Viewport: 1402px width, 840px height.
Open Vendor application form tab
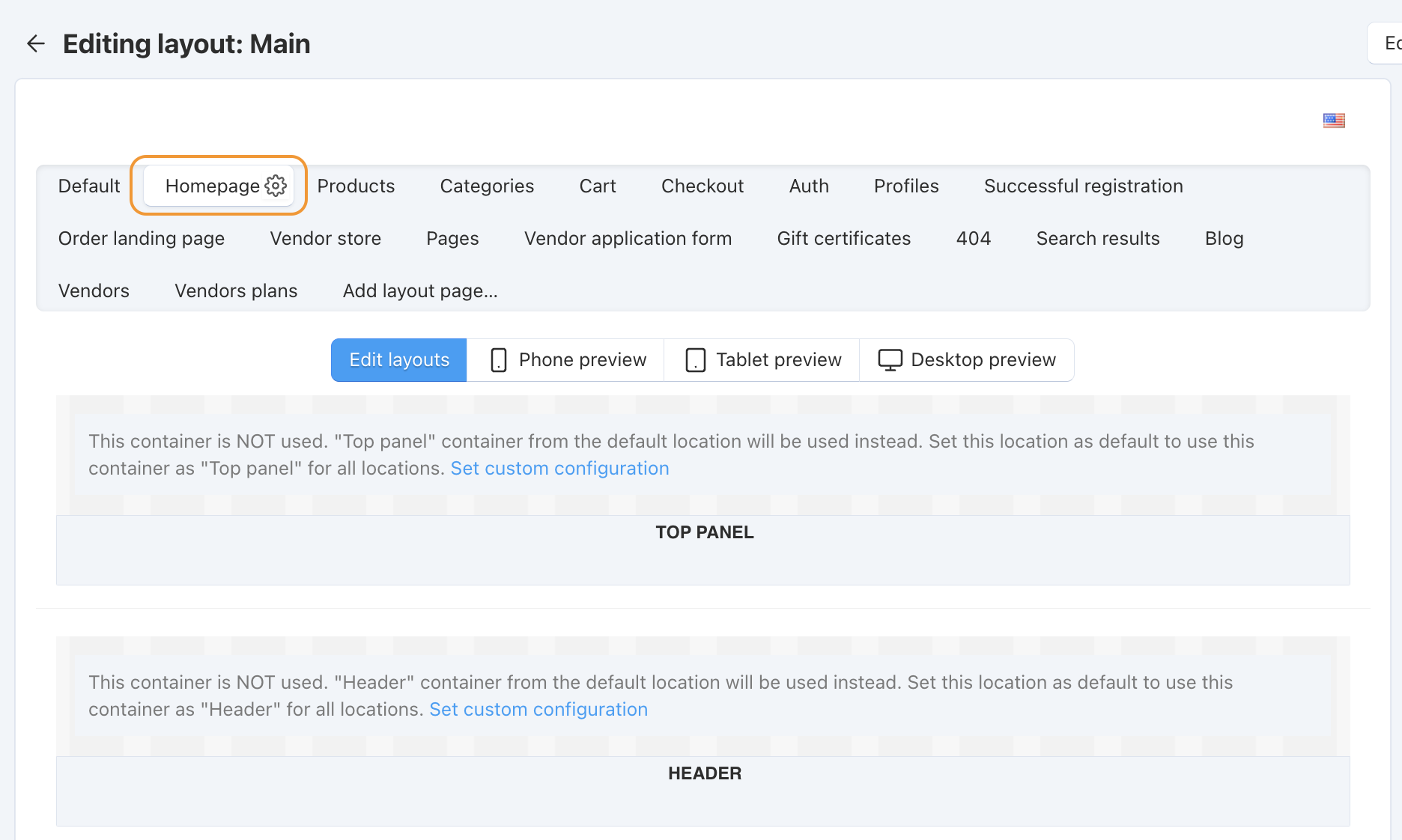(628, 238)
